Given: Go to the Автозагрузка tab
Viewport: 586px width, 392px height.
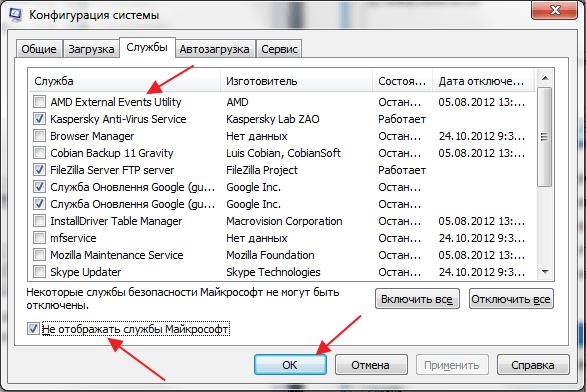Looking at the screenshot, I should click(x=215, y=49).
